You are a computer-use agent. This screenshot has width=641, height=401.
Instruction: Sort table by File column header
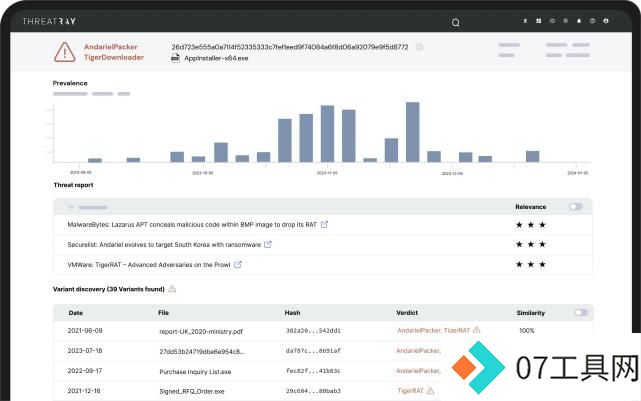(x=164, y=313)
